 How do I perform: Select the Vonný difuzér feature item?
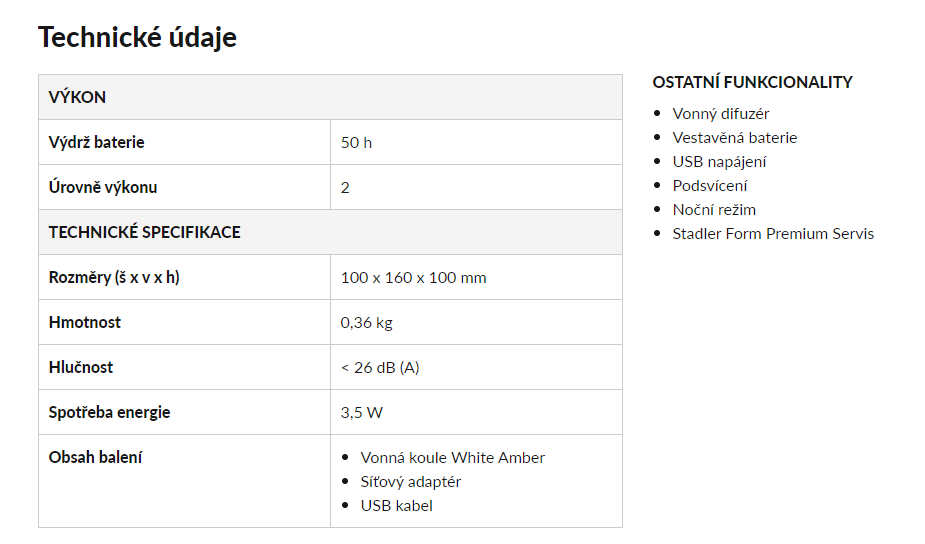721,114
